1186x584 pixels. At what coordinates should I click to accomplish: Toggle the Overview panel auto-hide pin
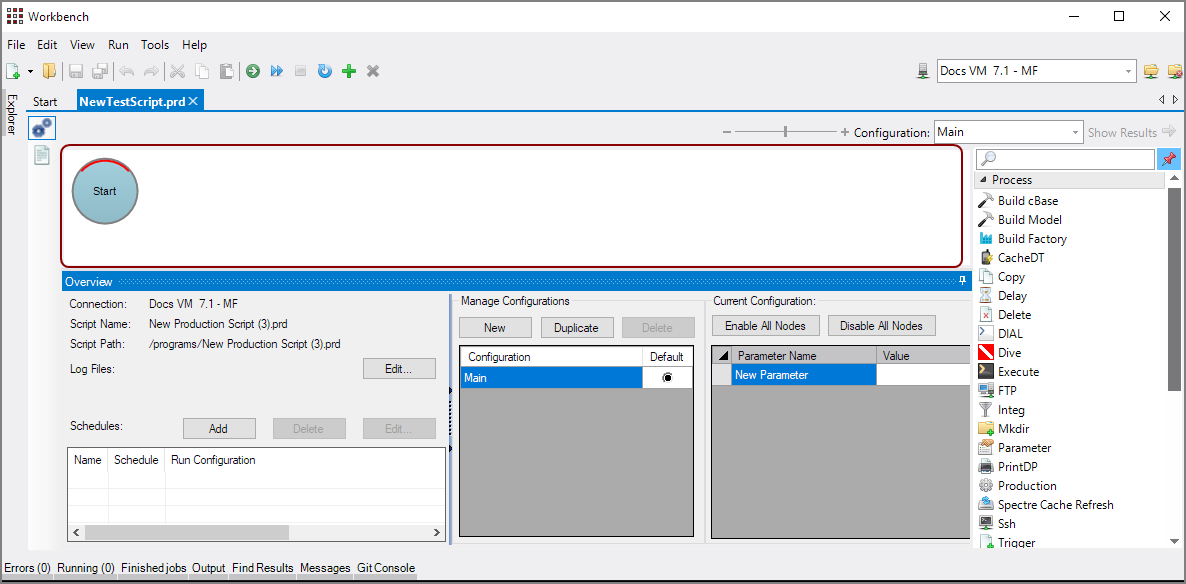[x=962, y=281]
